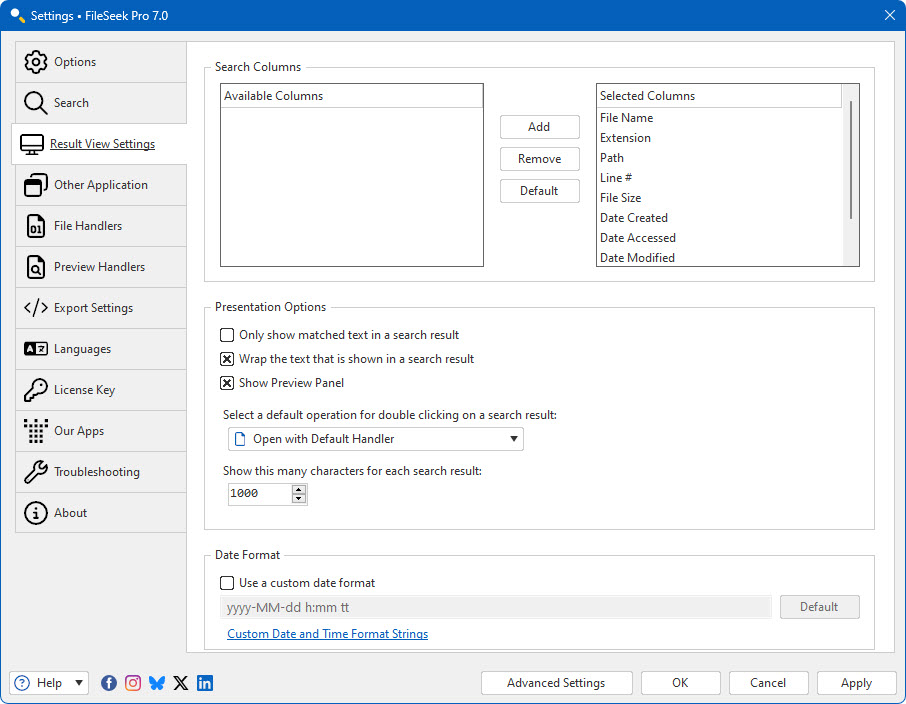Click the Result View Settings monitor icon
906x704 pixels.
32,144
